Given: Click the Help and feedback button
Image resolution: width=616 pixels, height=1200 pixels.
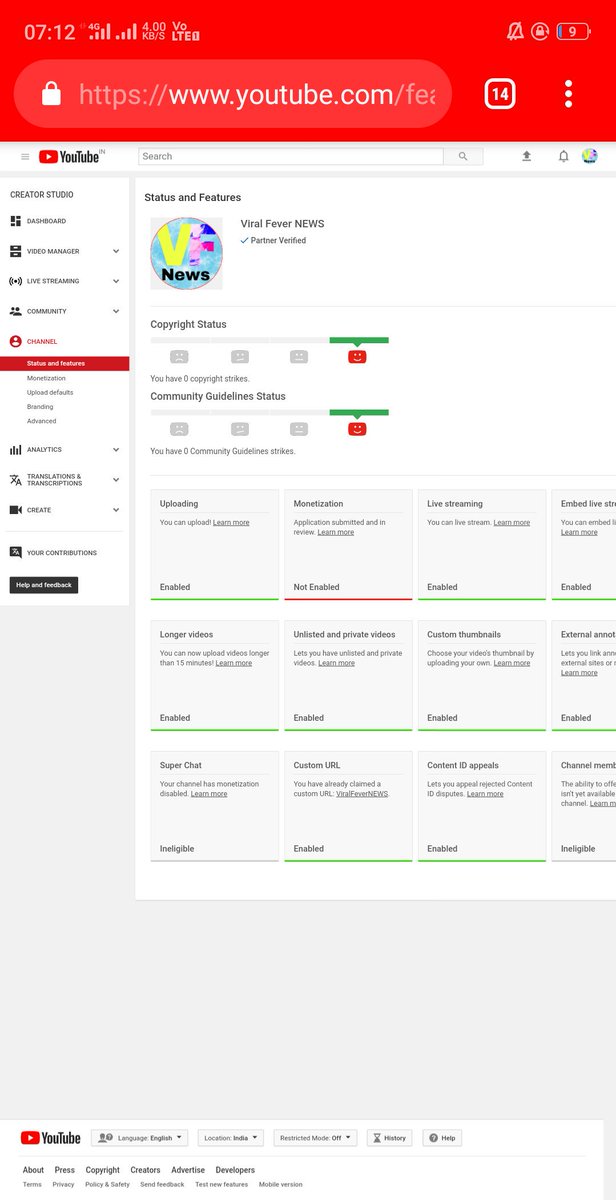Looking at the screenshot, I should (44, 585).
